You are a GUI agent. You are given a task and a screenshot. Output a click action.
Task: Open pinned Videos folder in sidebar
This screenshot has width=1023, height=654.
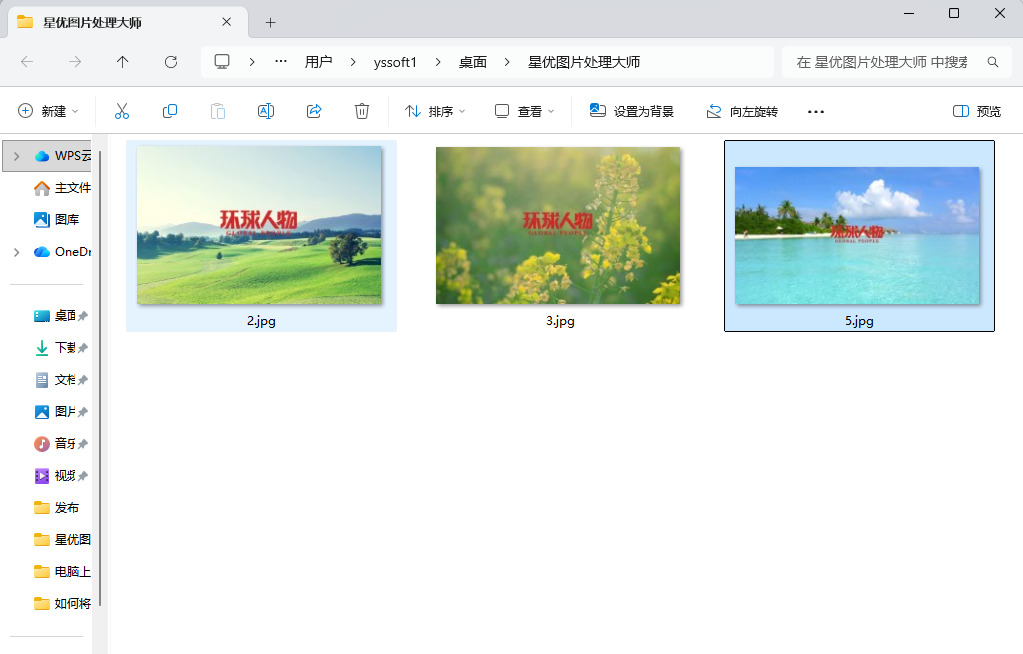(61, 476)
